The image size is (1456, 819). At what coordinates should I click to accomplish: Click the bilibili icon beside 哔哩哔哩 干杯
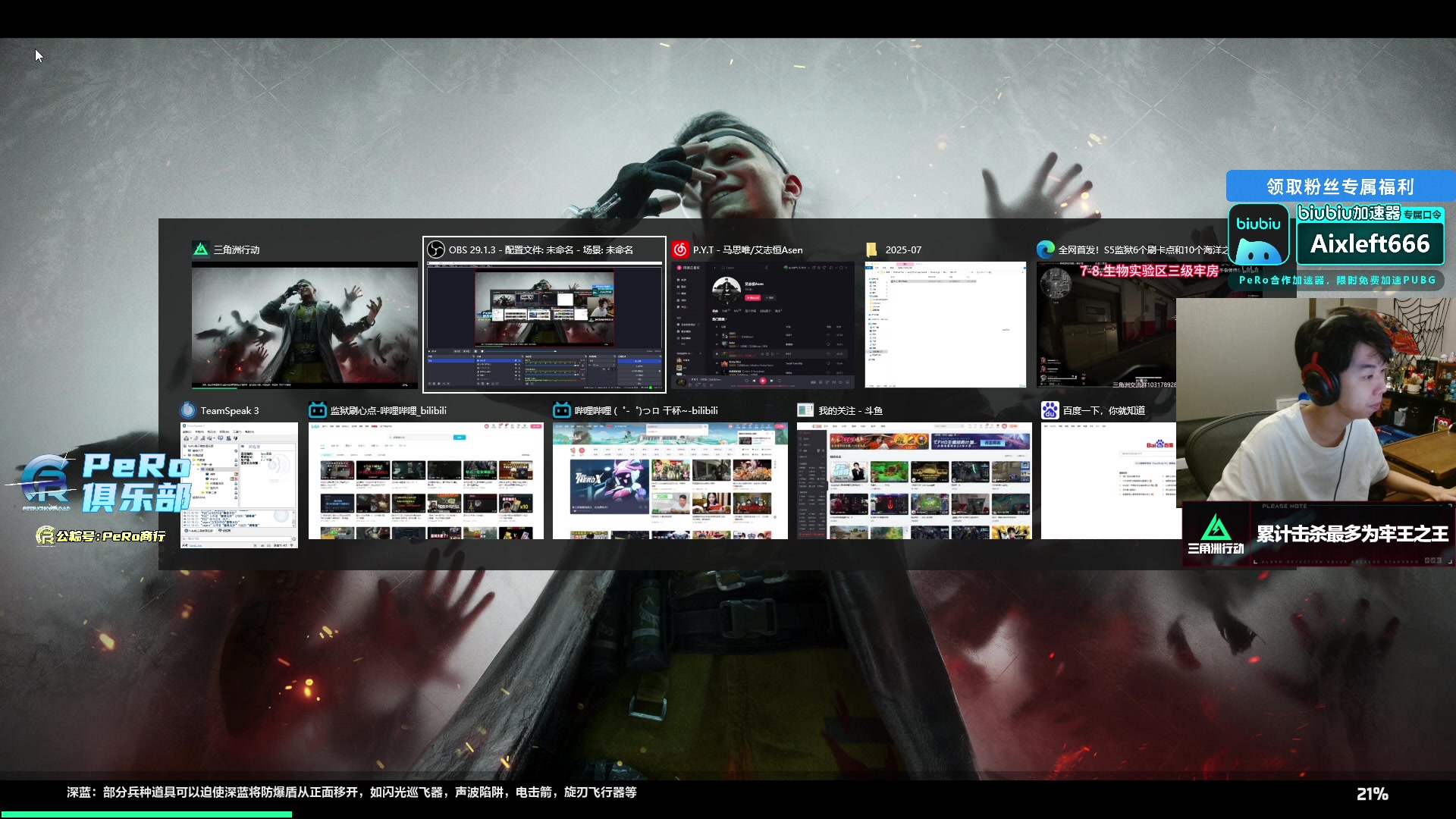pyautogui.click(x=562, y=410)
